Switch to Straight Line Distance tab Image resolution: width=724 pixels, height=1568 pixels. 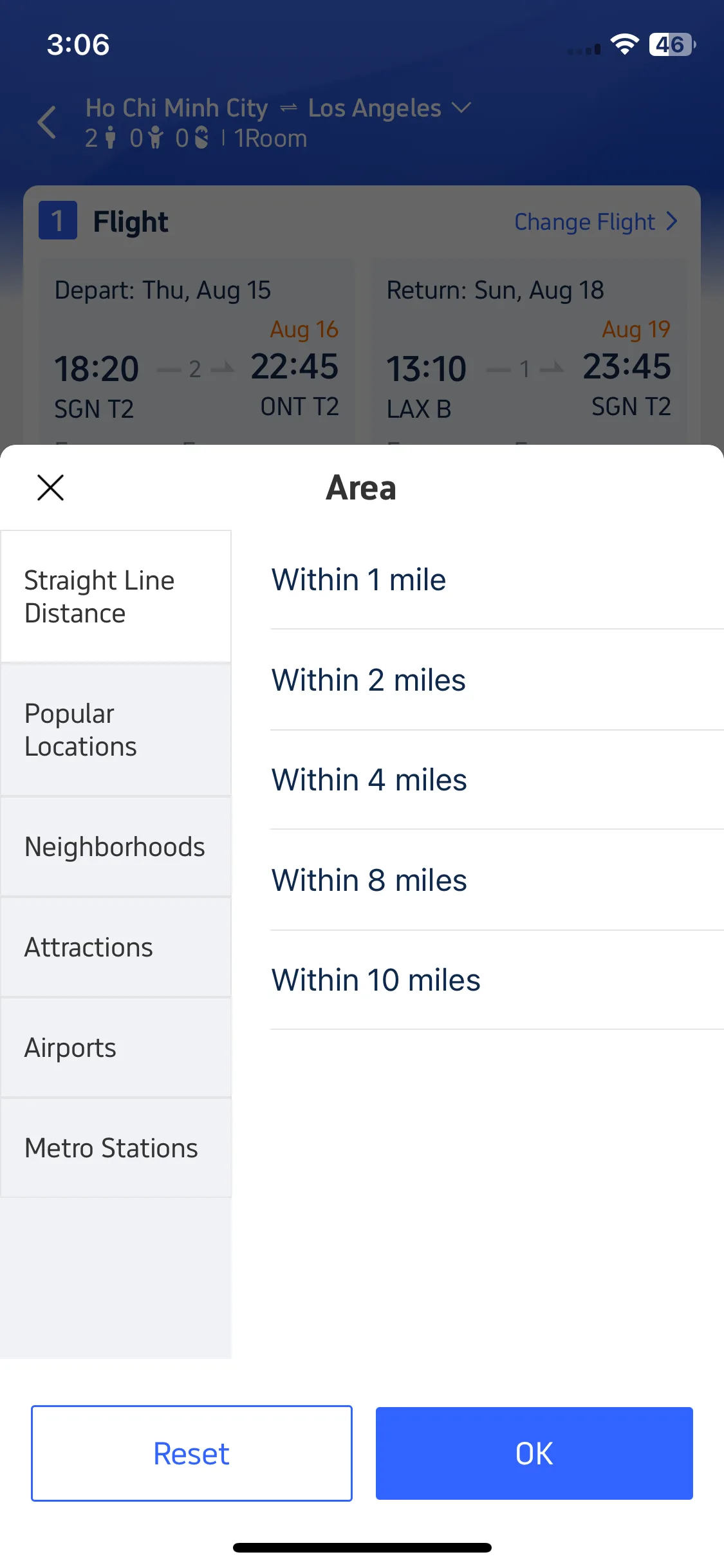pos(116,597)
